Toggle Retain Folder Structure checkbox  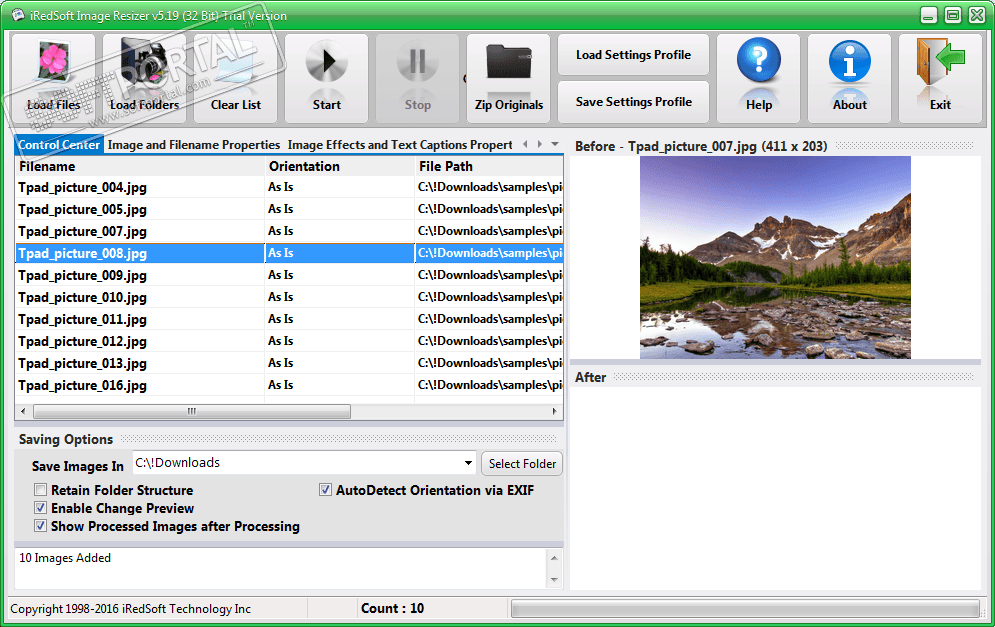41,490
